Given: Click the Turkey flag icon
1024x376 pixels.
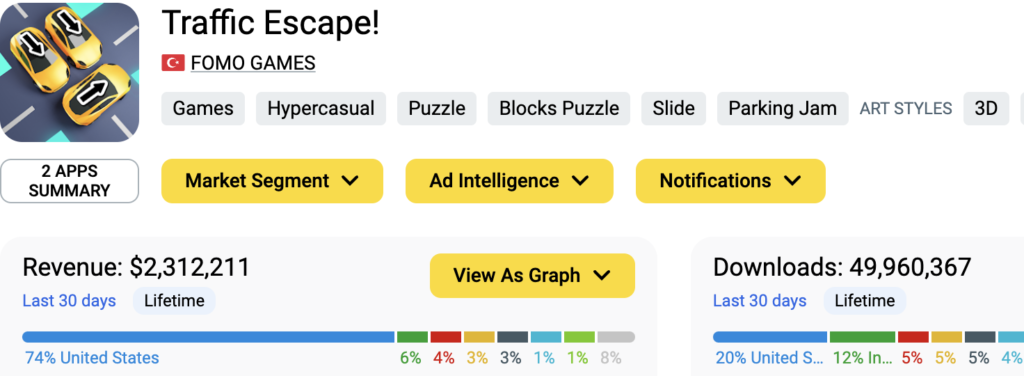Looking at the screenshot, I should click(x=173, y=63).
